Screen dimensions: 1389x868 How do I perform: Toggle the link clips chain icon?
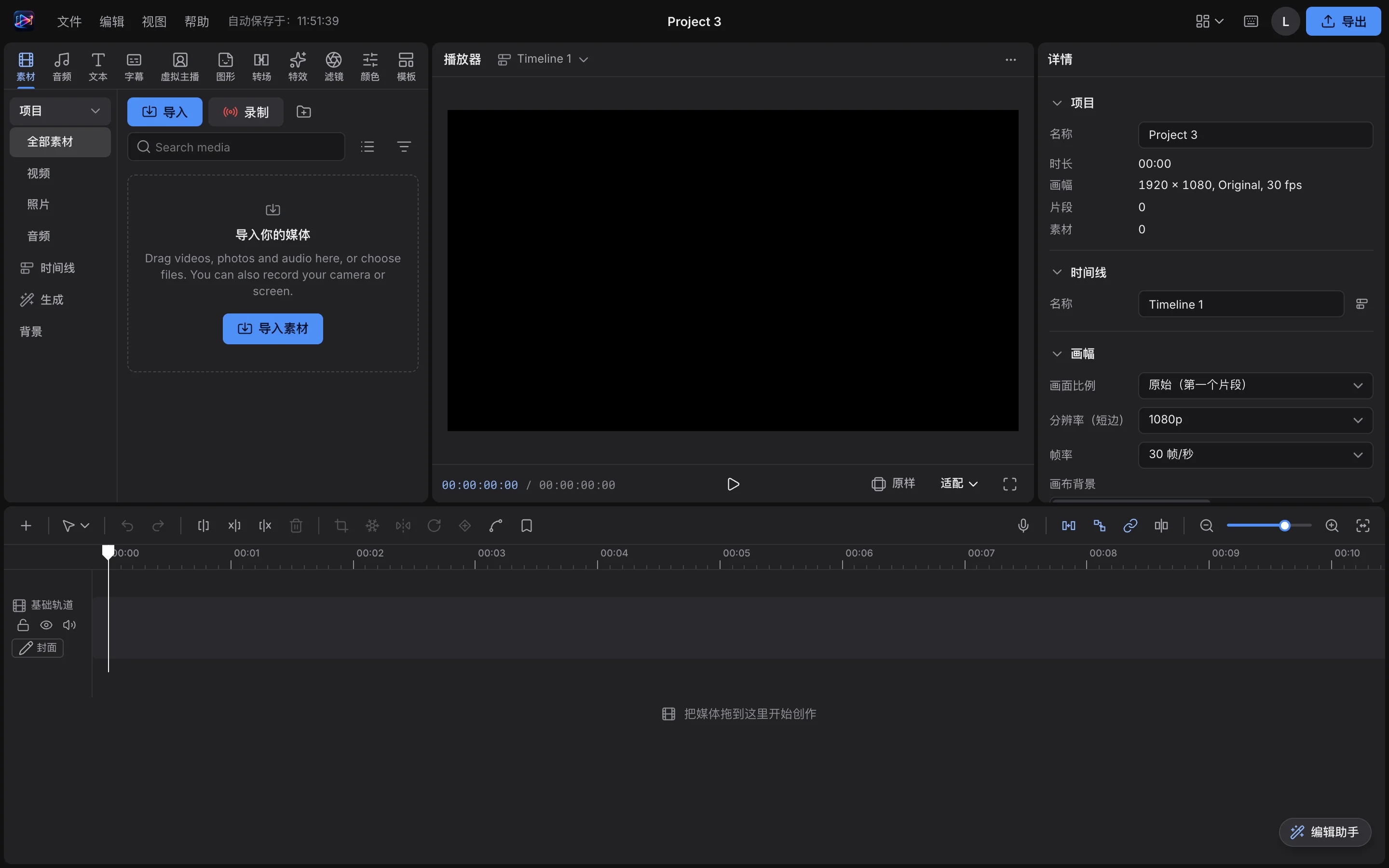coord(1130,525)
